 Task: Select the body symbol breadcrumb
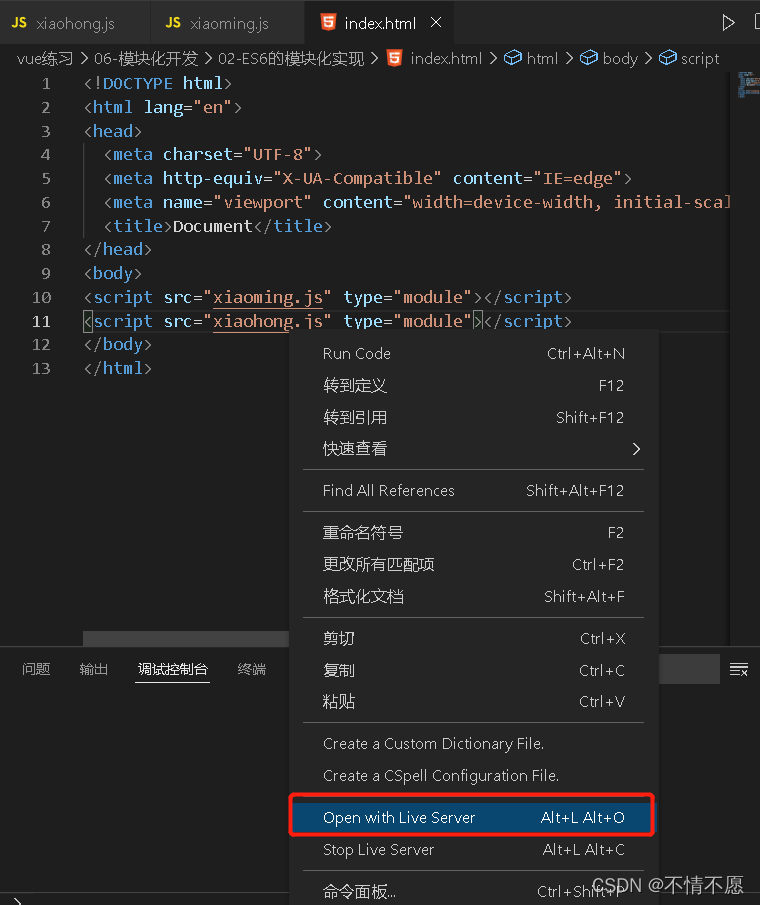(x=620, y=58)
